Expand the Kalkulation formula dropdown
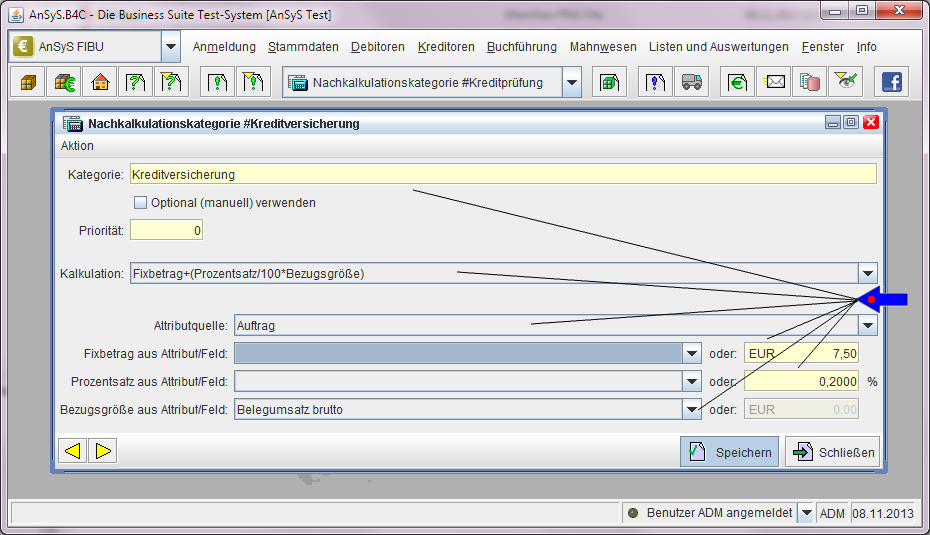 click(867, 273)
